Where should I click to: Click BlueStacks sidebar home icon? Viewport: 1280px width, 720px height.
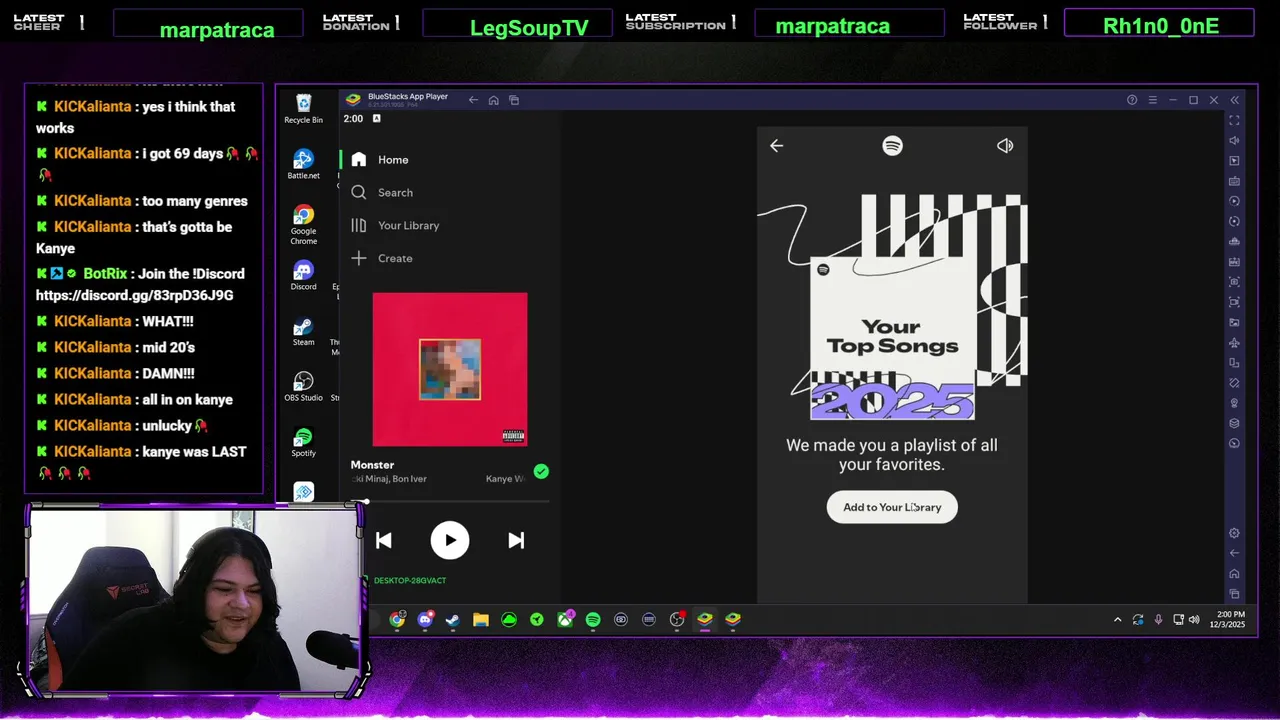pyautogui.click(x=1234, y=573)
